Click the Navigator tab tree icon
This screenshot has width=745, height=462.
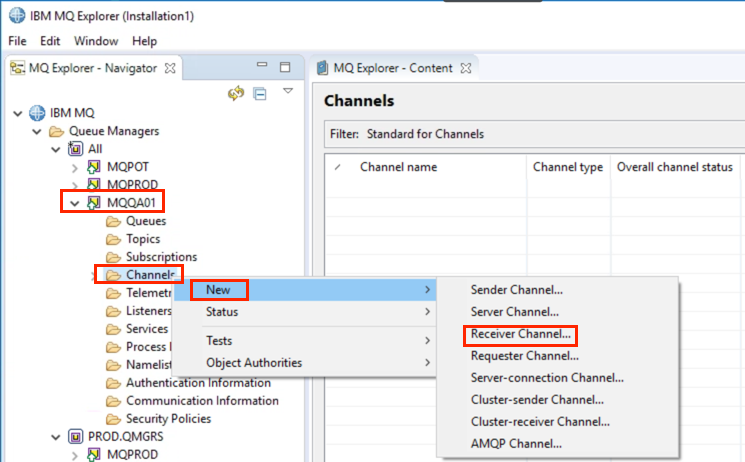click(x=18, y=68)
